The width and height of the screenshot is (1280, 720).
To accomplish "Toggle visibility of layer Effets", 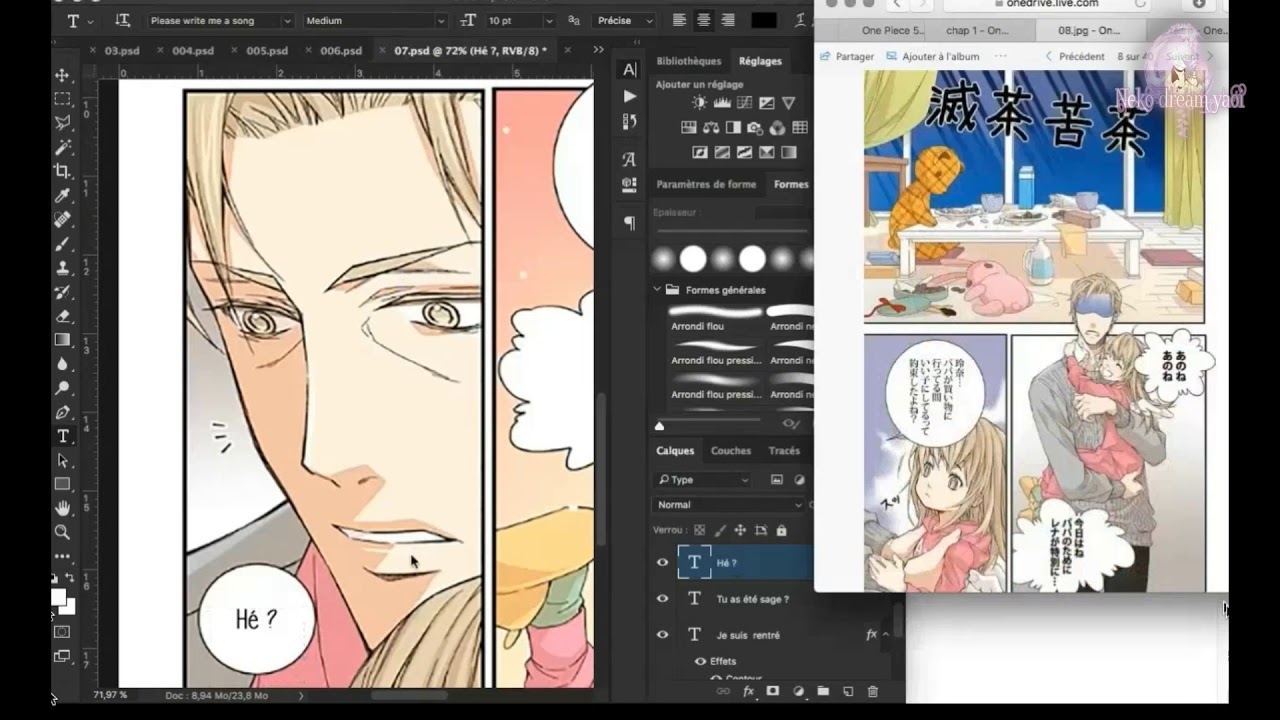I will click(x=700, y=661).
